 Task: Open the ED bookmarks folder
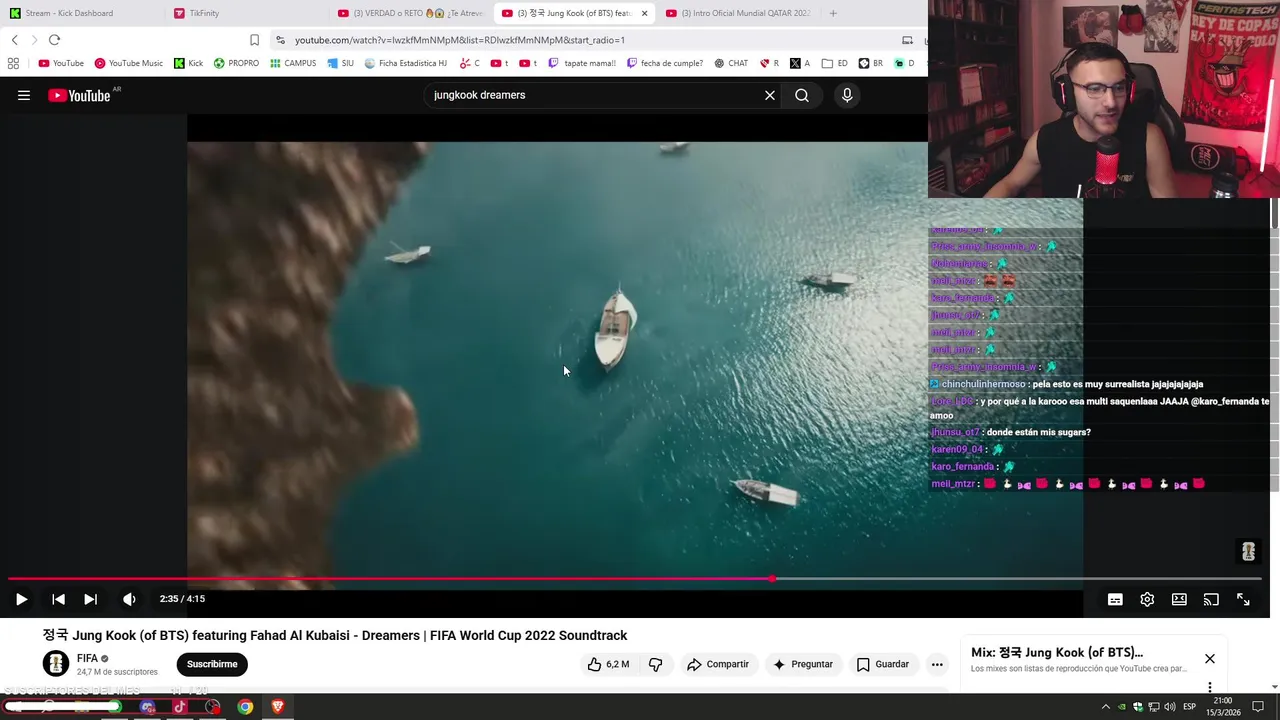[x=835, y=63]
